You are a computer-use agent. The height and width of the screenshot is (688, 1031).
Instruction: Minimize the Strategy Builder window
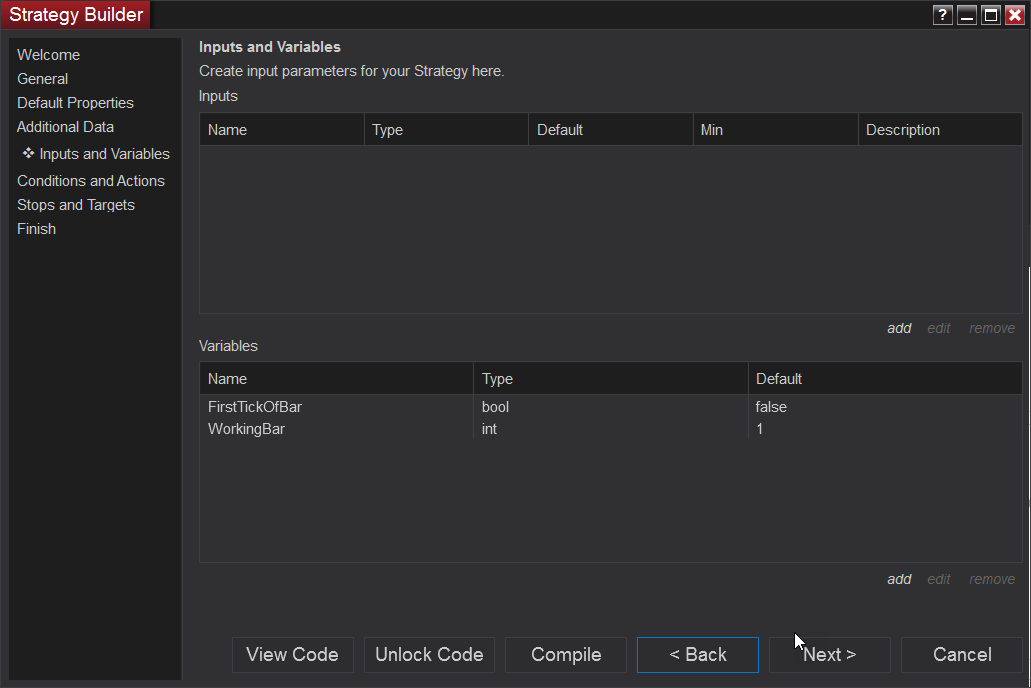967,15
